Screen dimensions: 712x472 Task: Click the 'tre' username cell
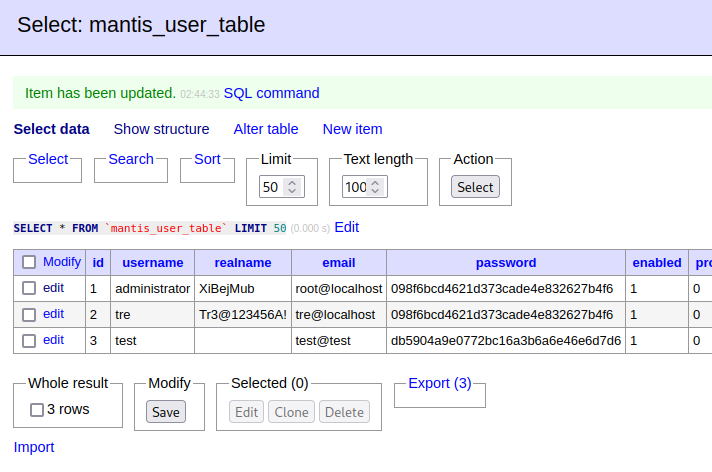153,314
